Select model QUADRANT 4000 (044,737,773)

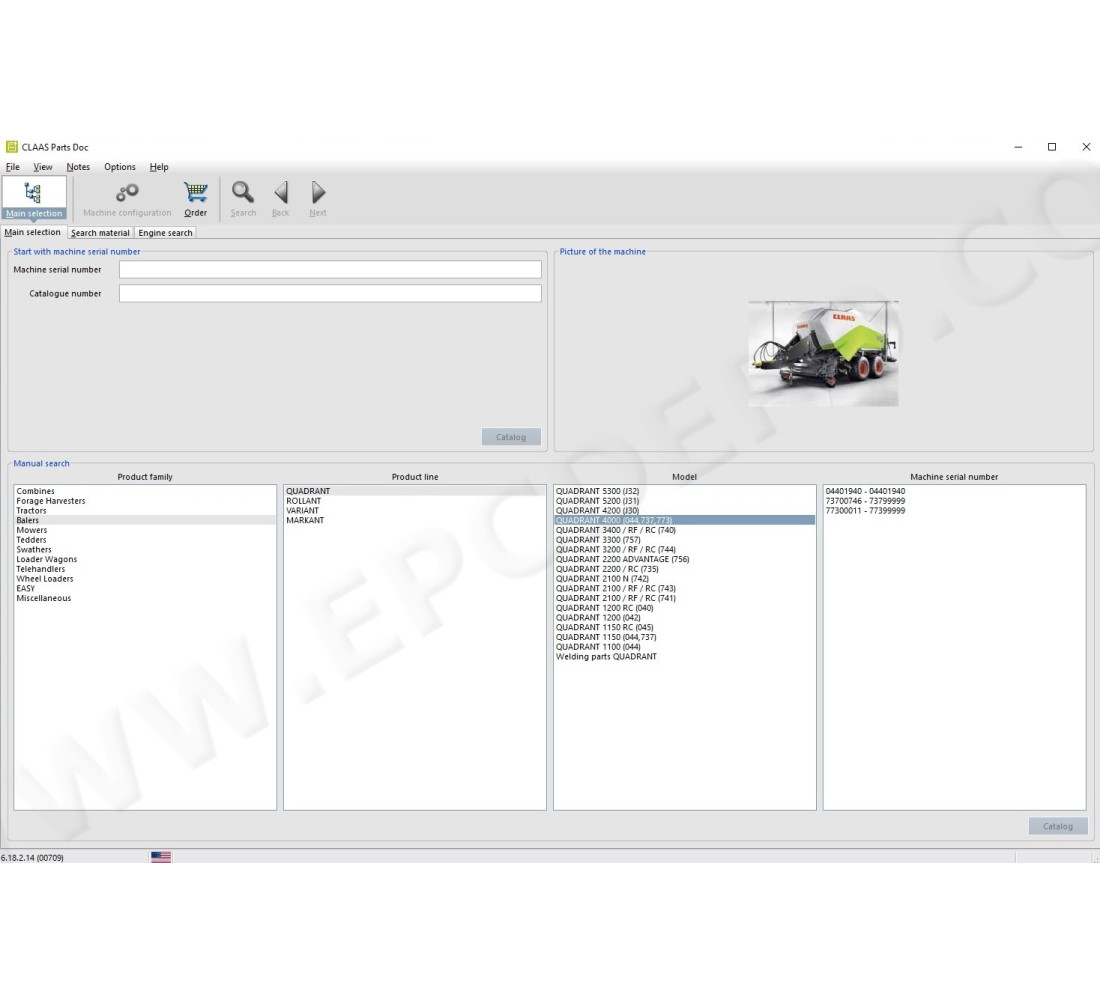coord(685,521)
